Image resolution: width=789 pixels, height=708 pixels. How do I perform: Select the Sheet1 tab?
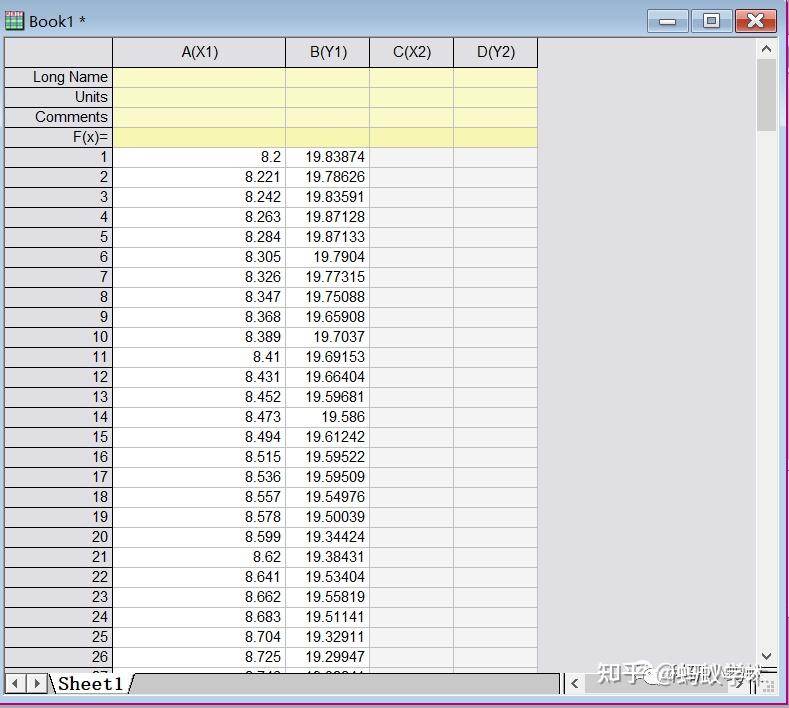pos(90,683)
